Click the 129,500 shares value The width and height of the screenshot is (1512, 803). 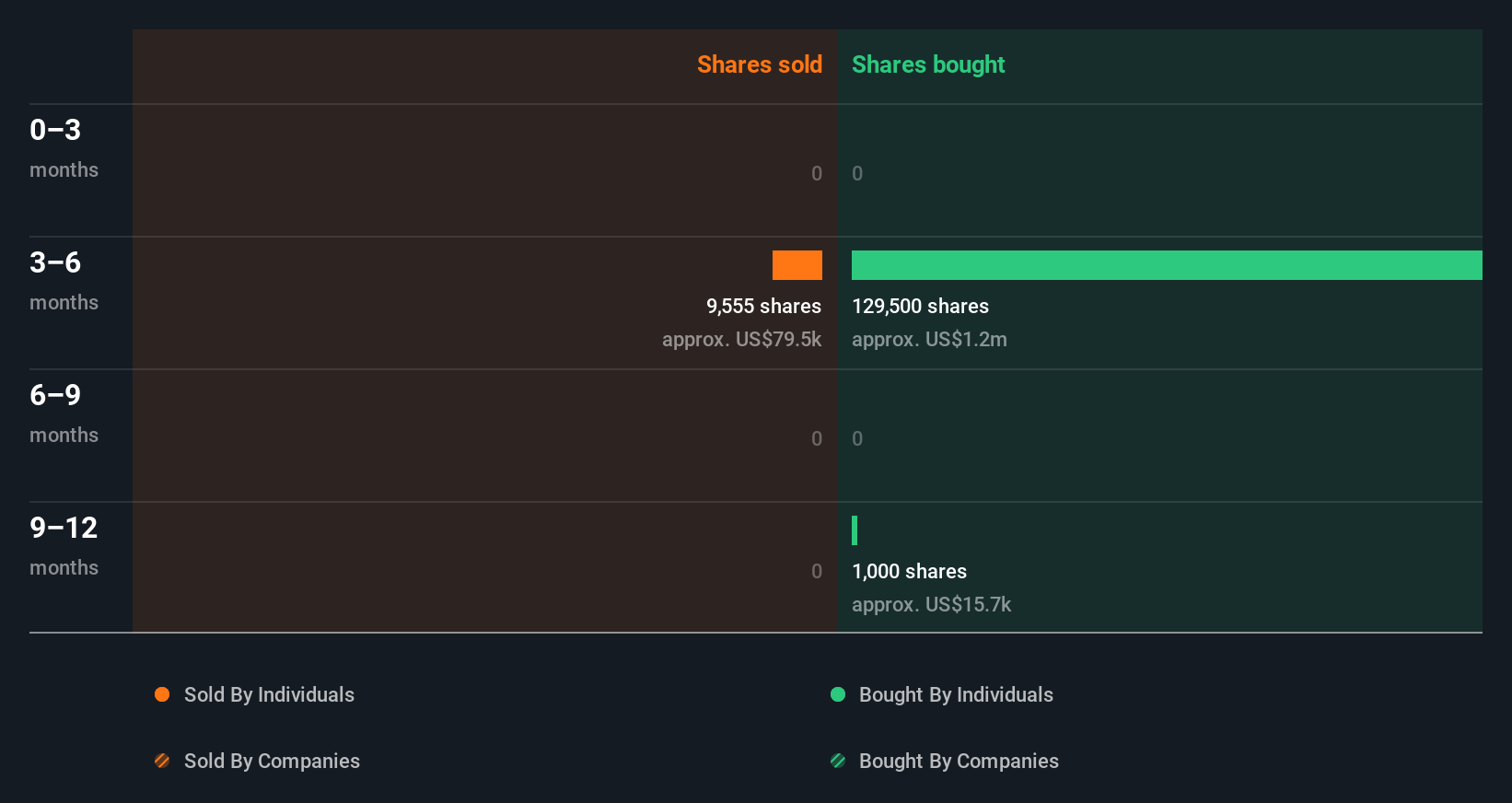pyautogui.click(x=920, y=306)
